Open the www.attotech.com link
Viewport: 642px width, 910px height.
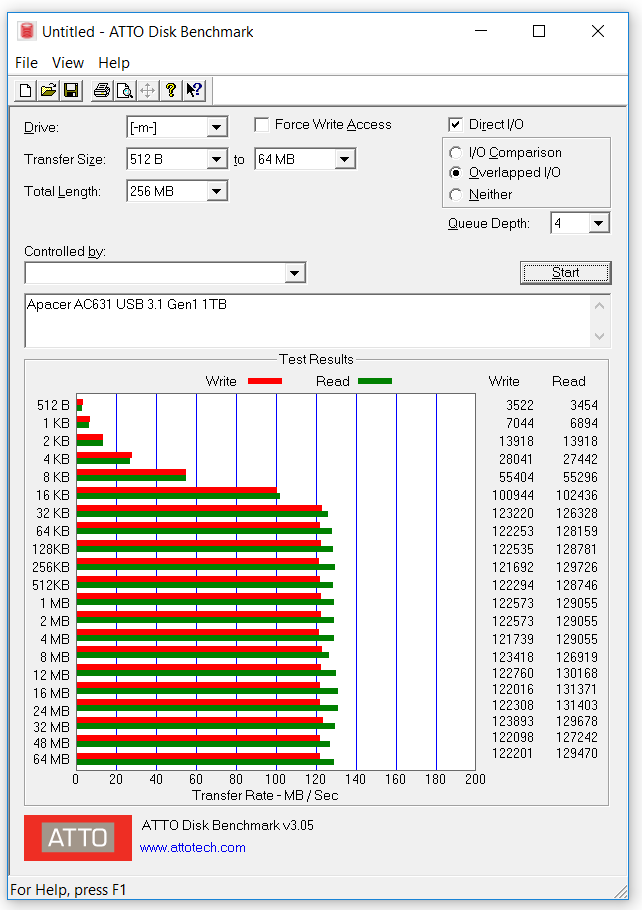(x=193, y=848)
